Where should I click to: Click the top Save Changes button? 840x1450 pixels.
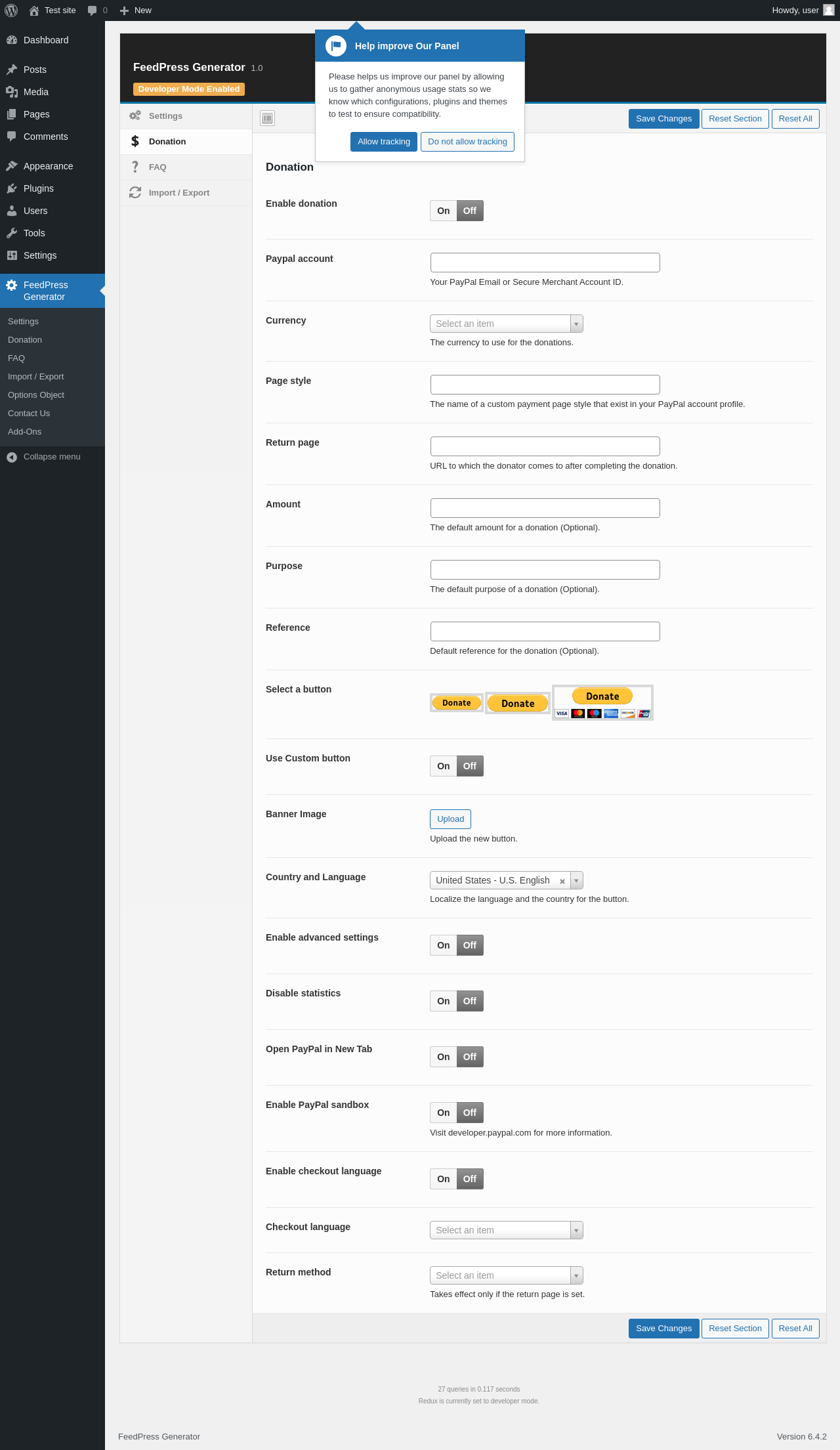pos(663,119)
